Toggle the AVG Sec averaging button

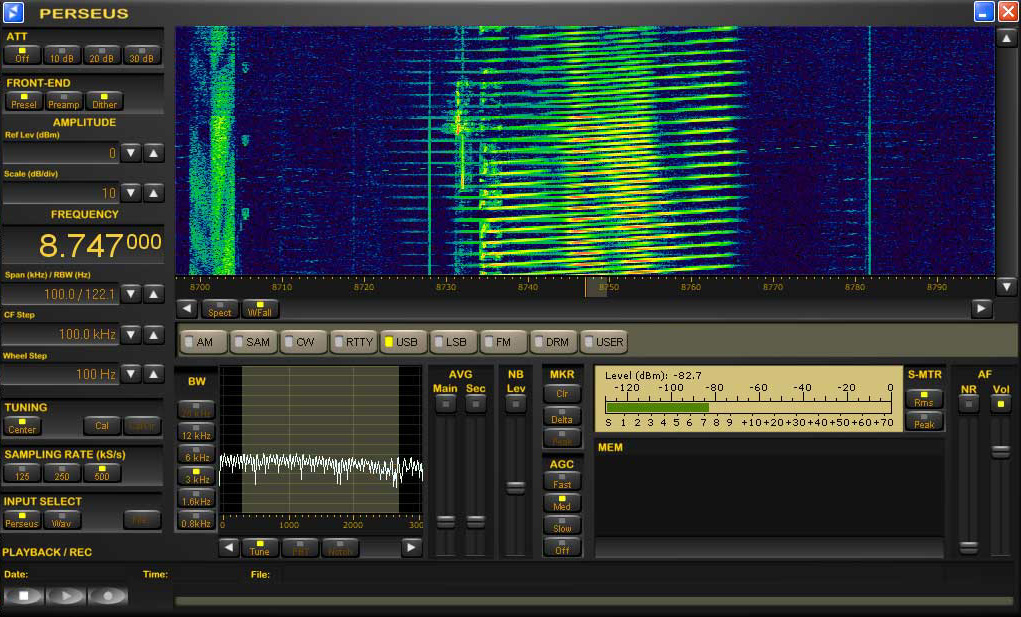point(475,404)
